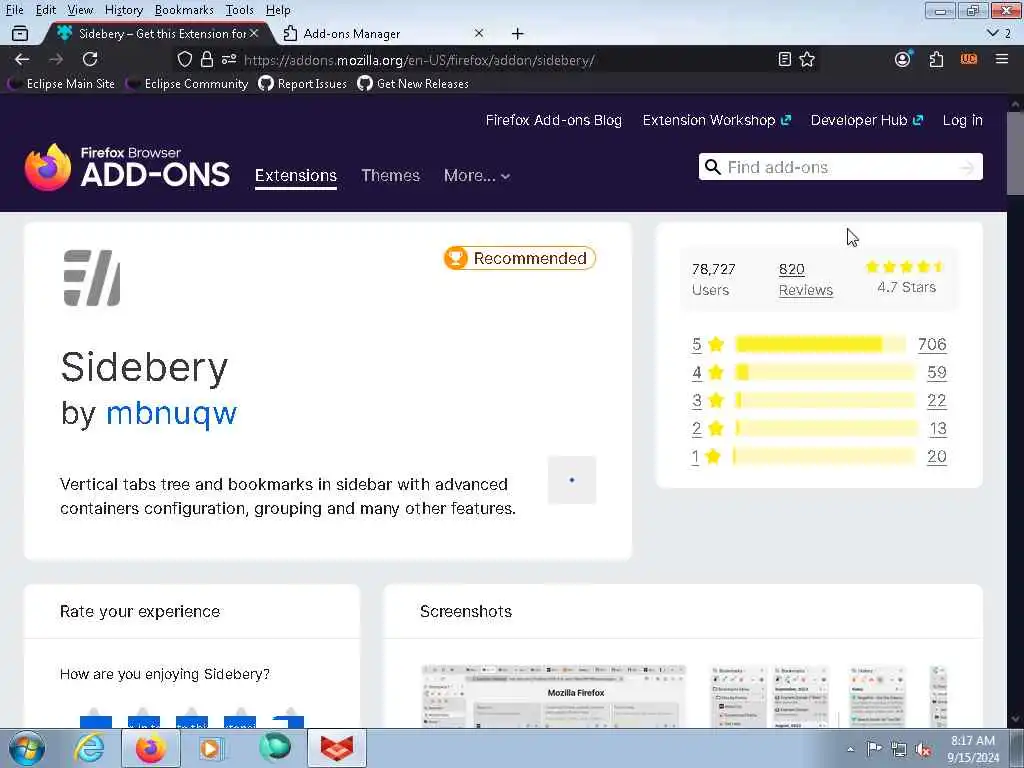Open the 820 Reviews link
This screenshot has width=1024, height=768.
[805, 280]
